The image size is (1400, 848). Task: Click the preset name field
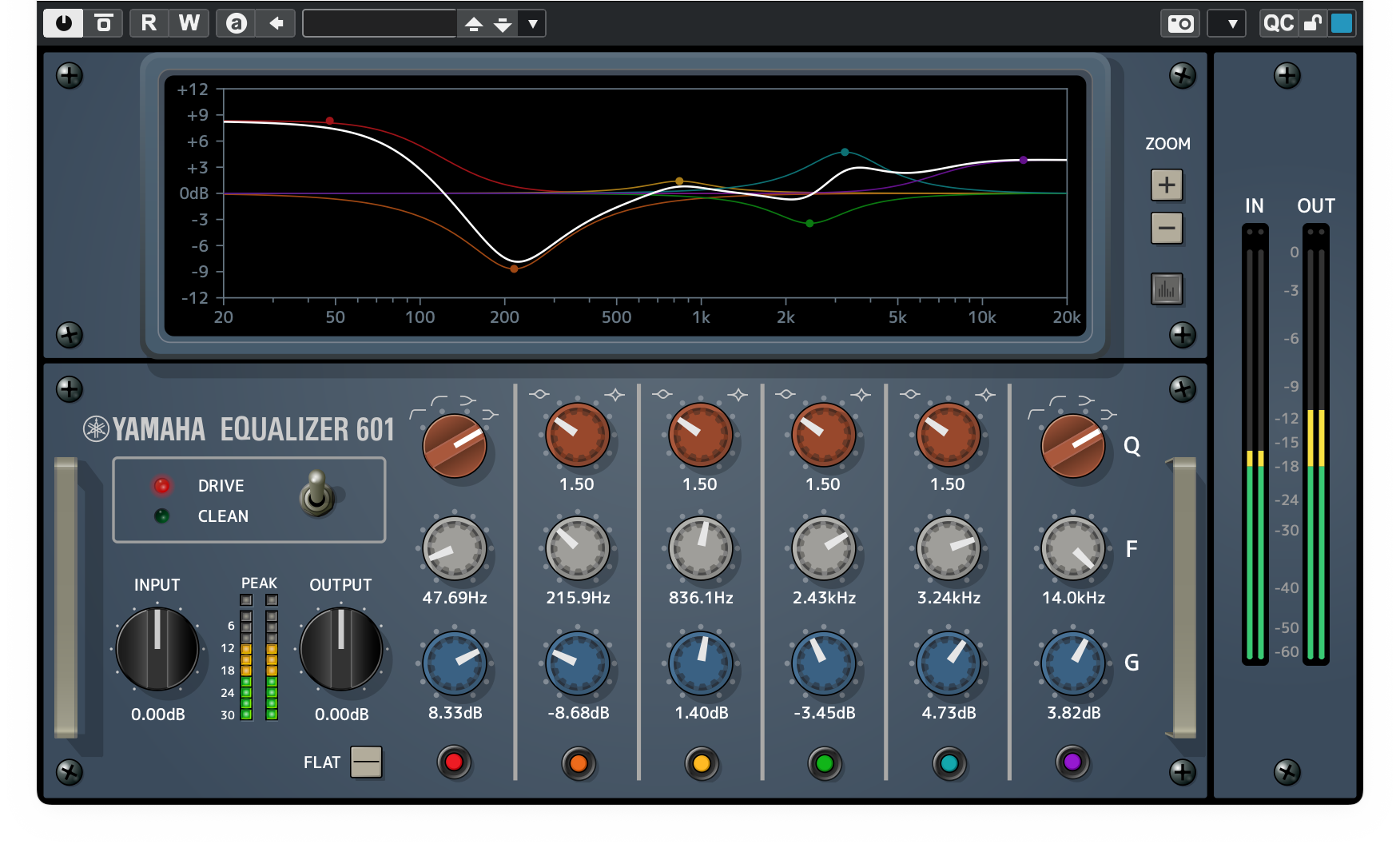point(380,23)
